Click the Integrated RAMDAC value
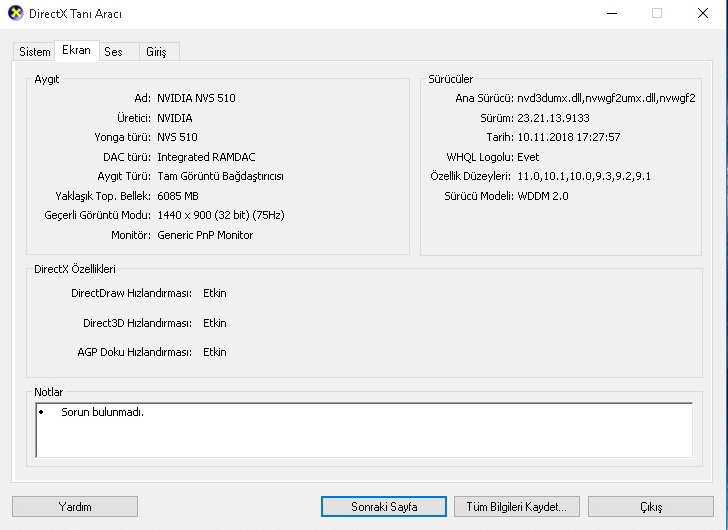 [206, 157]
